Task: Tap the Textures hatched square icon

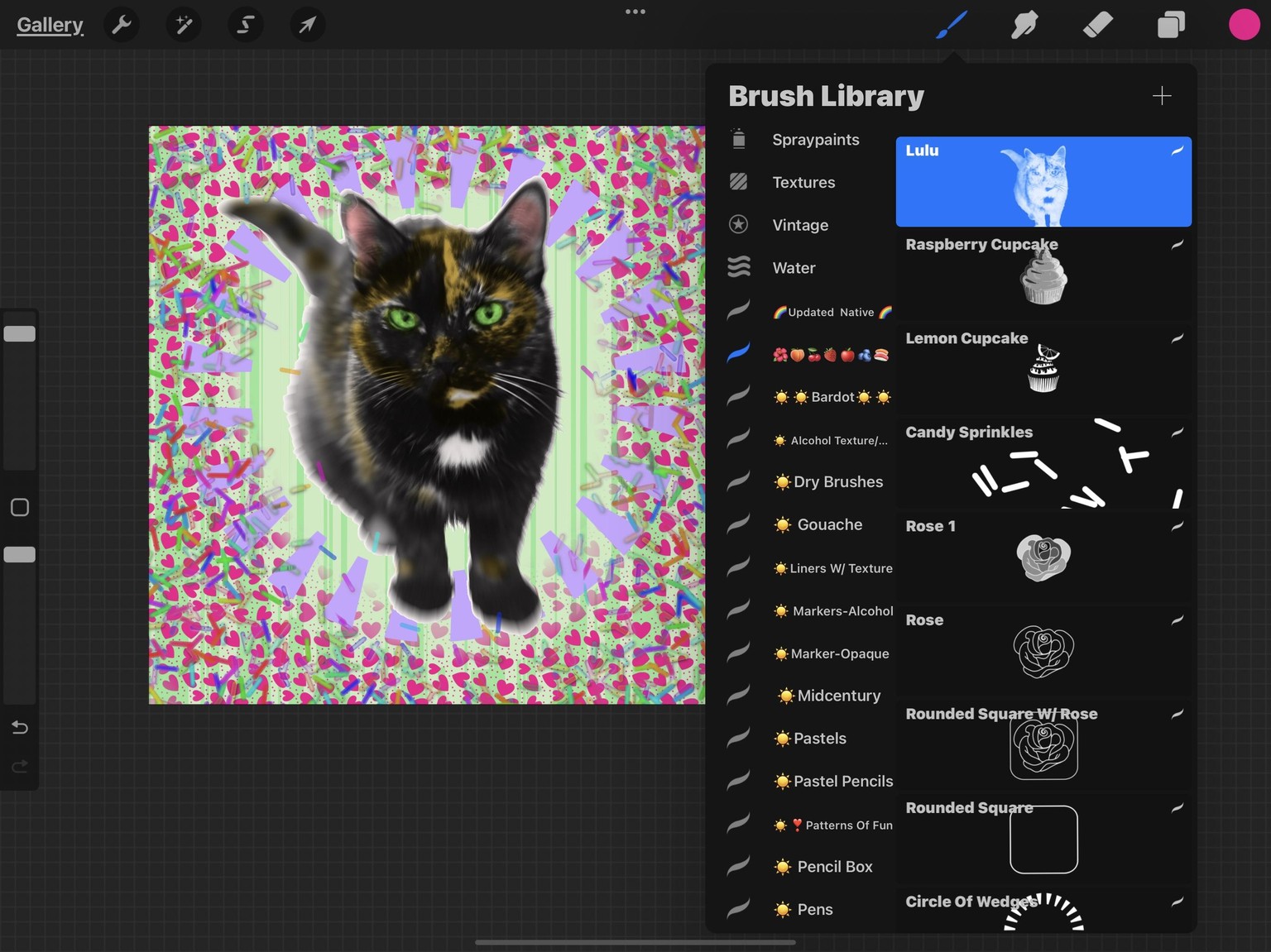Action: [x=739, y=182]
